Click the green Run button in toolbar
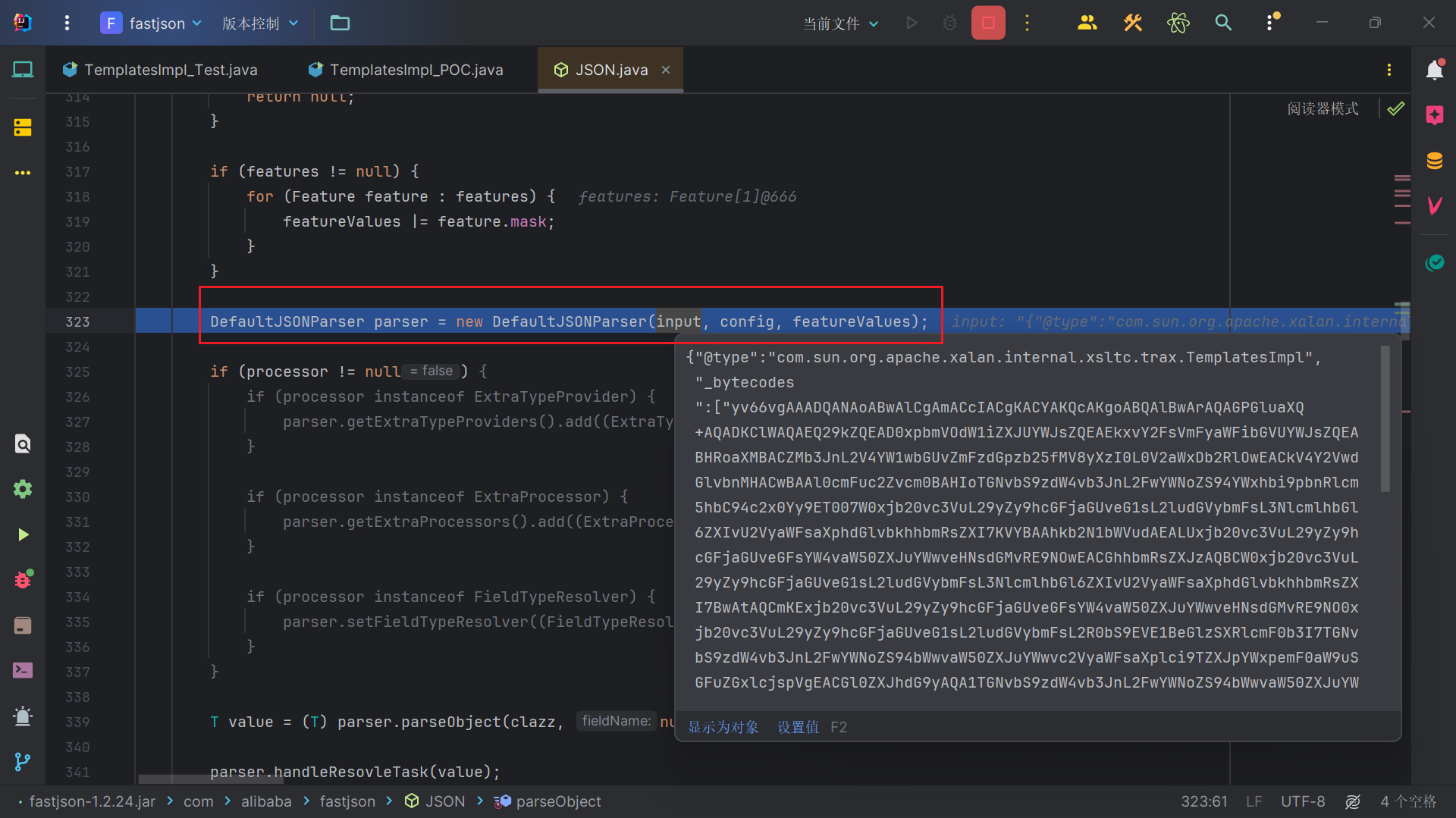 pyautogui.click(x=912, y=23)
